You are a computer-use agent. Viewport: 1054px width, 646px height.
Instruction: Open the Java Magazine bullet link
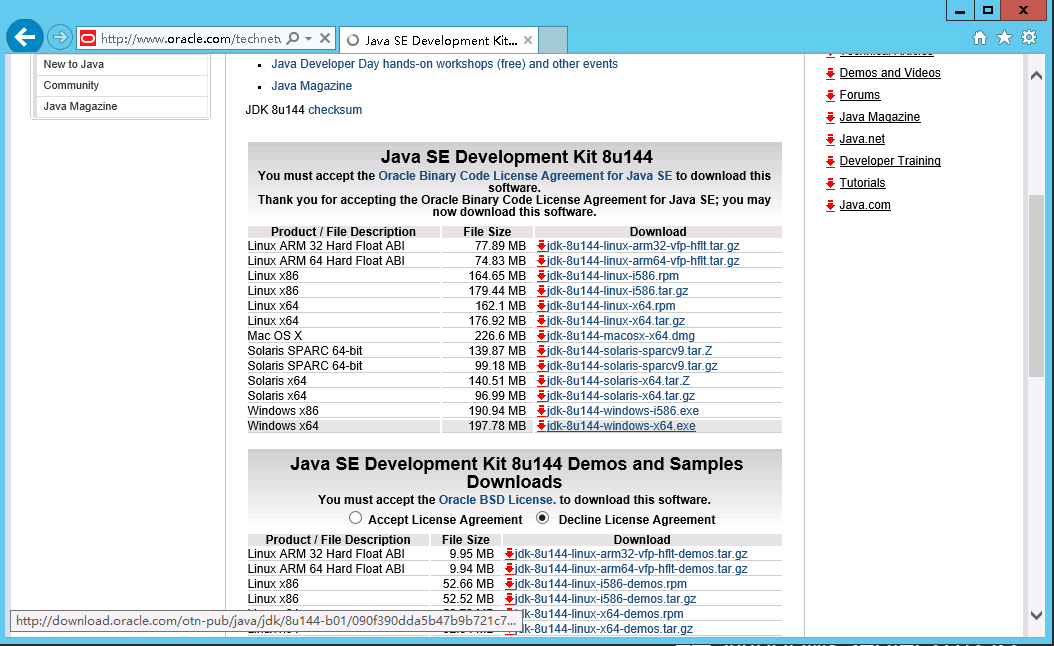pos(311,86)
